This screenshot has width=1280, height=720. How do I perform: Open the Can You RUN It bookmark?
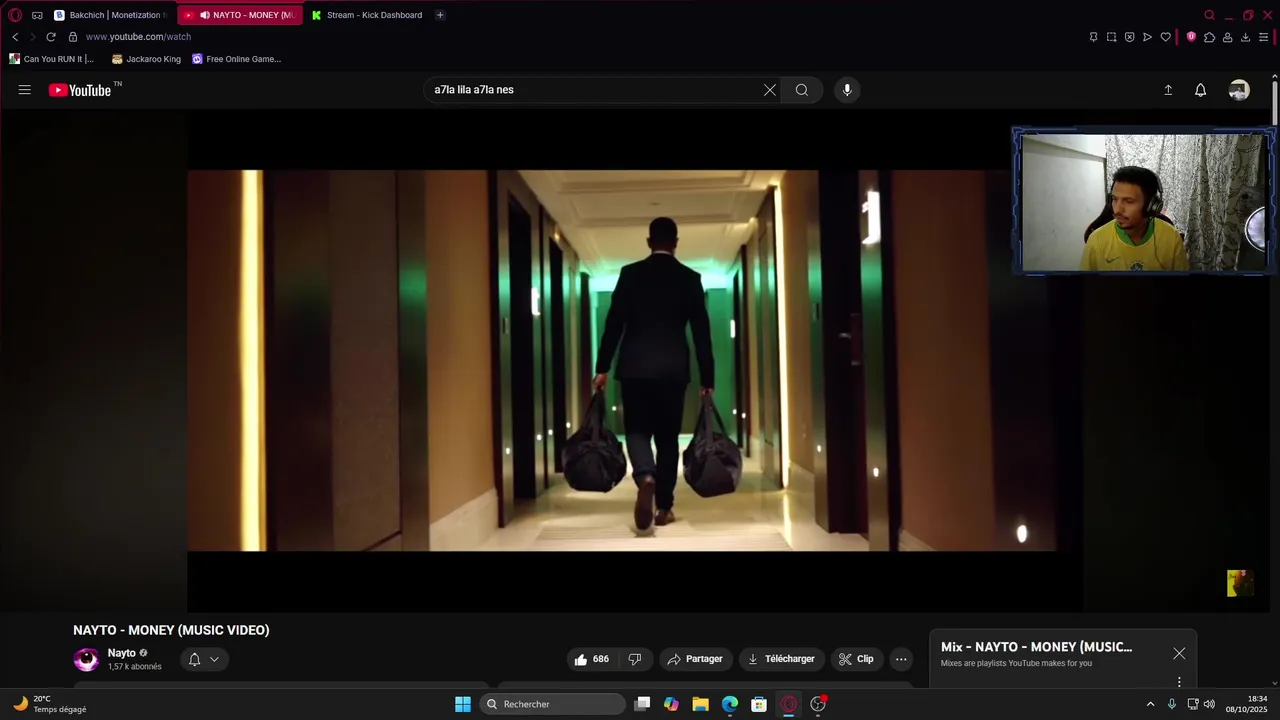coord(51,59)
